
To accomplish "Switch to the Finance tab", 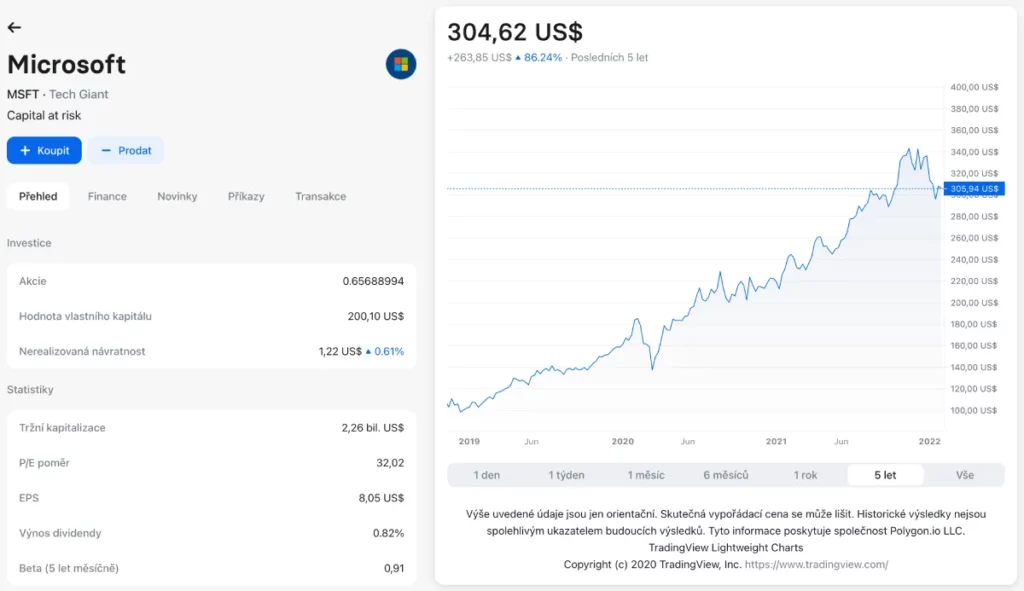I will 107,196.
